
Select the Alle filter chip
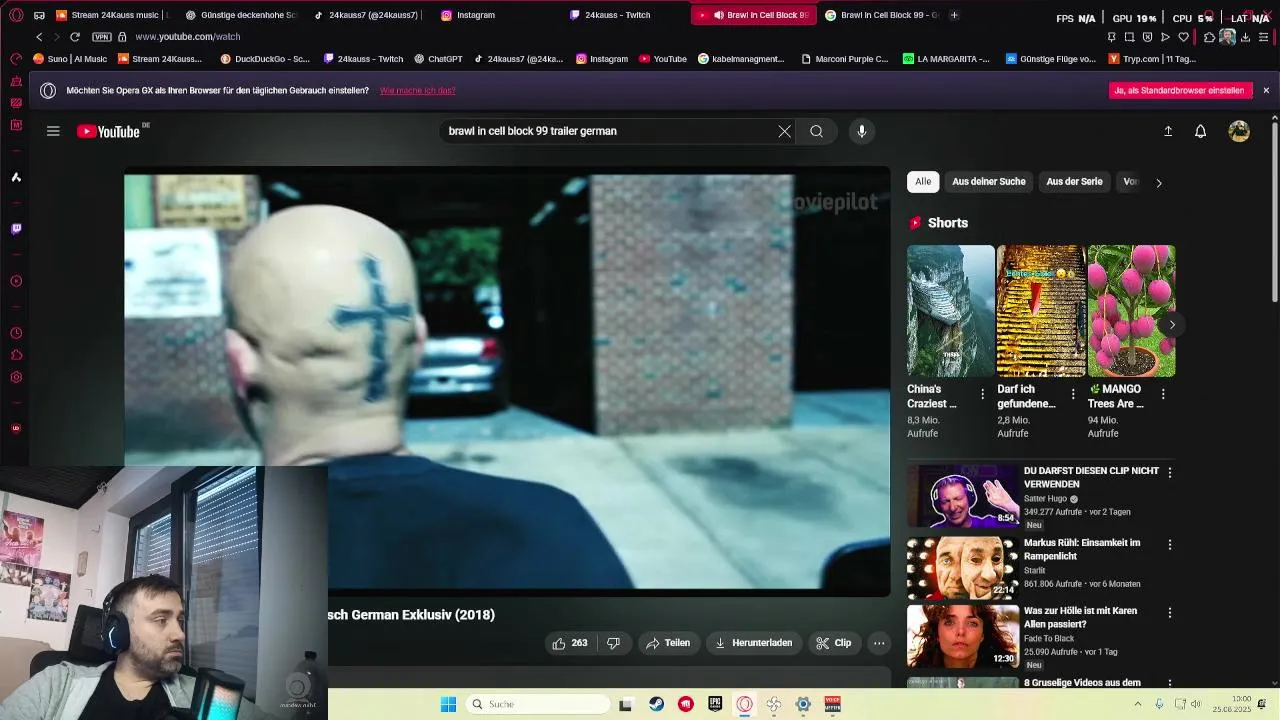[x=923, y=182]
